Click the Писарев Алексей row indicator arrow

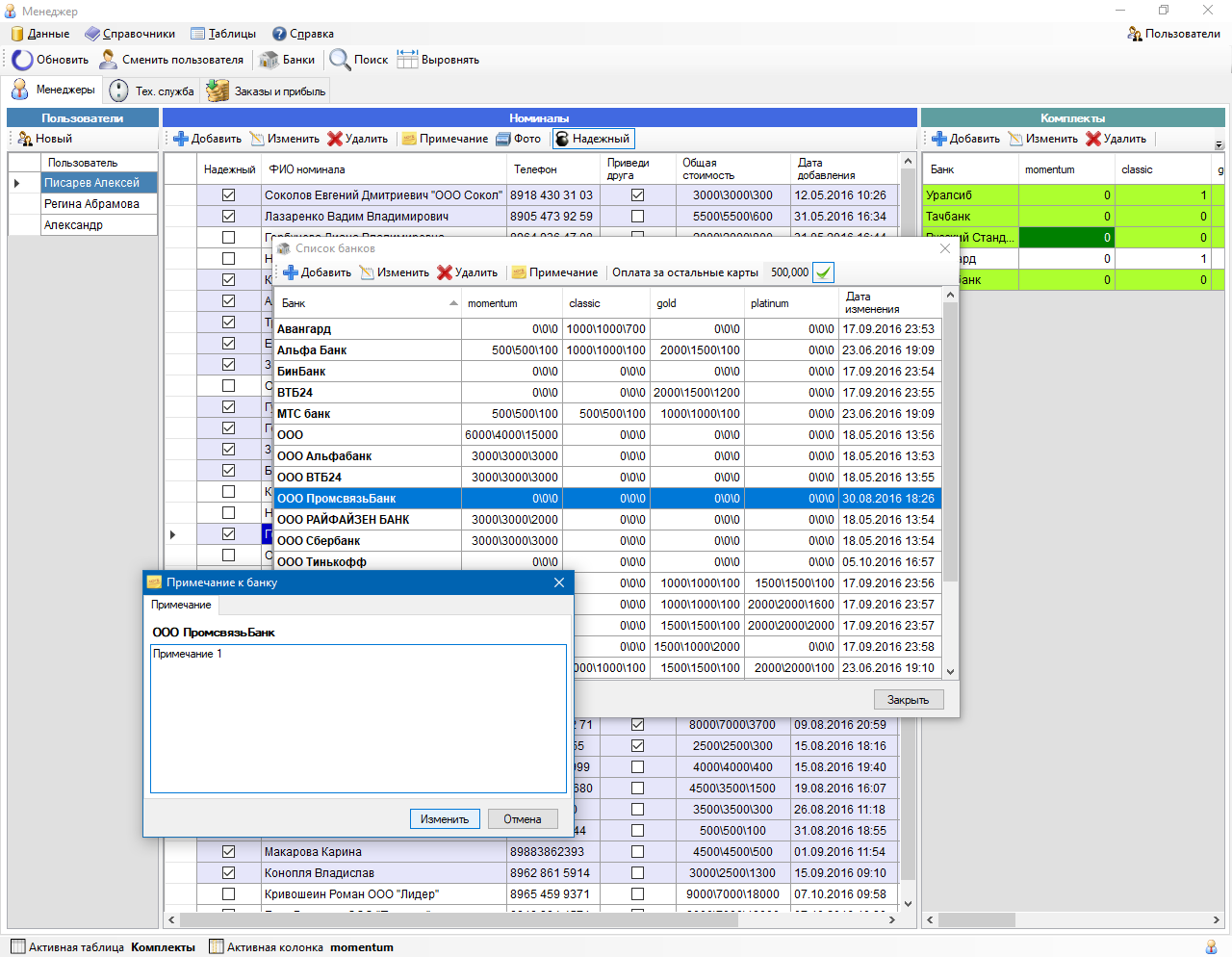(x=17, y=183)
